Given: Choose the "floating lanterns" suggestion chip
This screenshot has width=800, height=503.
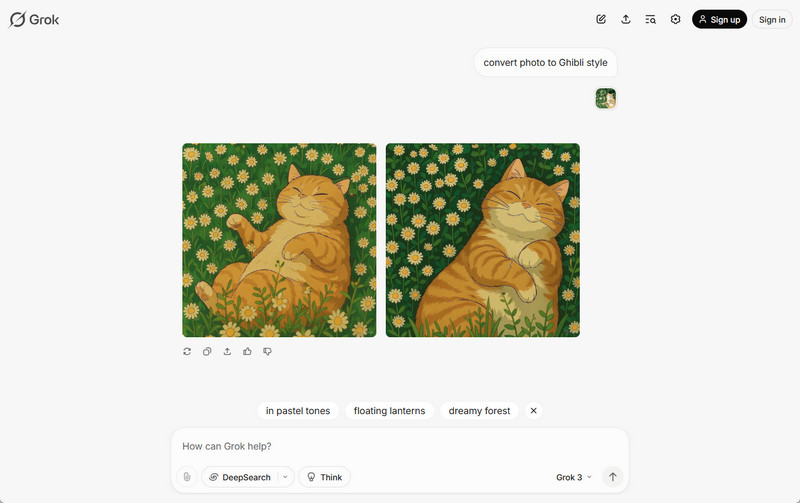Looking at the screenshot, I should (389, 411).
